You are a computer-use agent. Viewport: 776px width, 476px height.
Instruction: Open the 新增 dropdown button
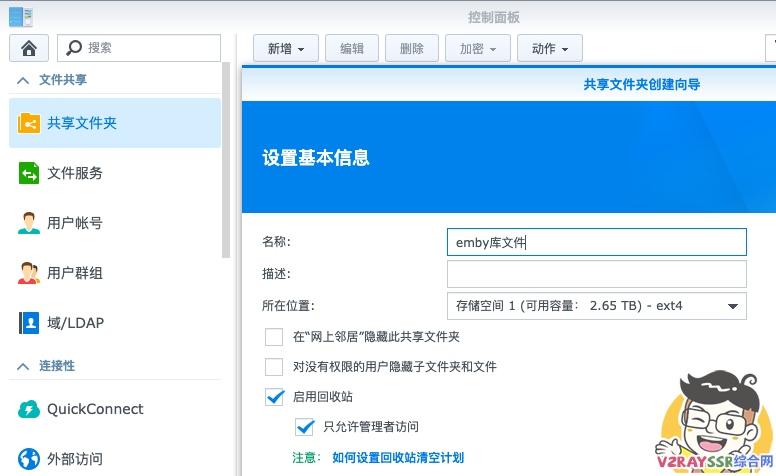[x=286, y=48]
